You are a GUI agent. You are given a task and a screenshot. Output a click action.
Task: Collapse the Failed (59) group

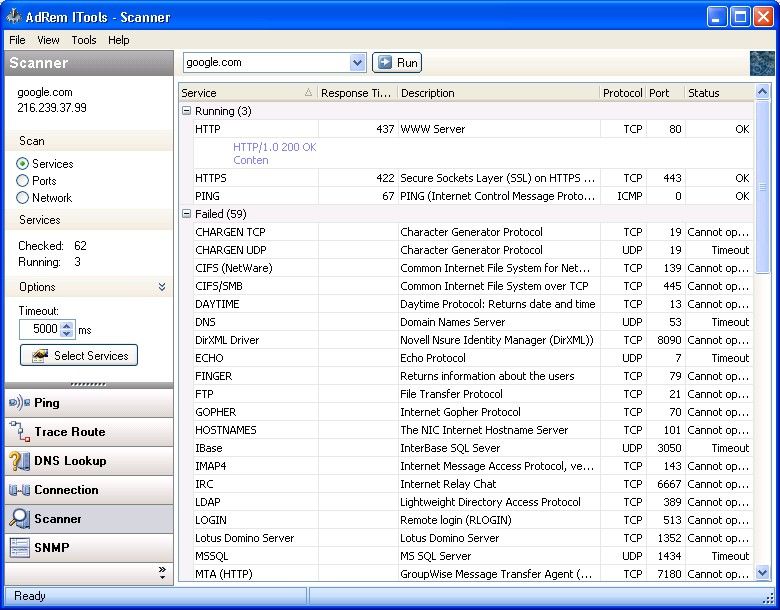pyautogui.click(x=187, y=214)
